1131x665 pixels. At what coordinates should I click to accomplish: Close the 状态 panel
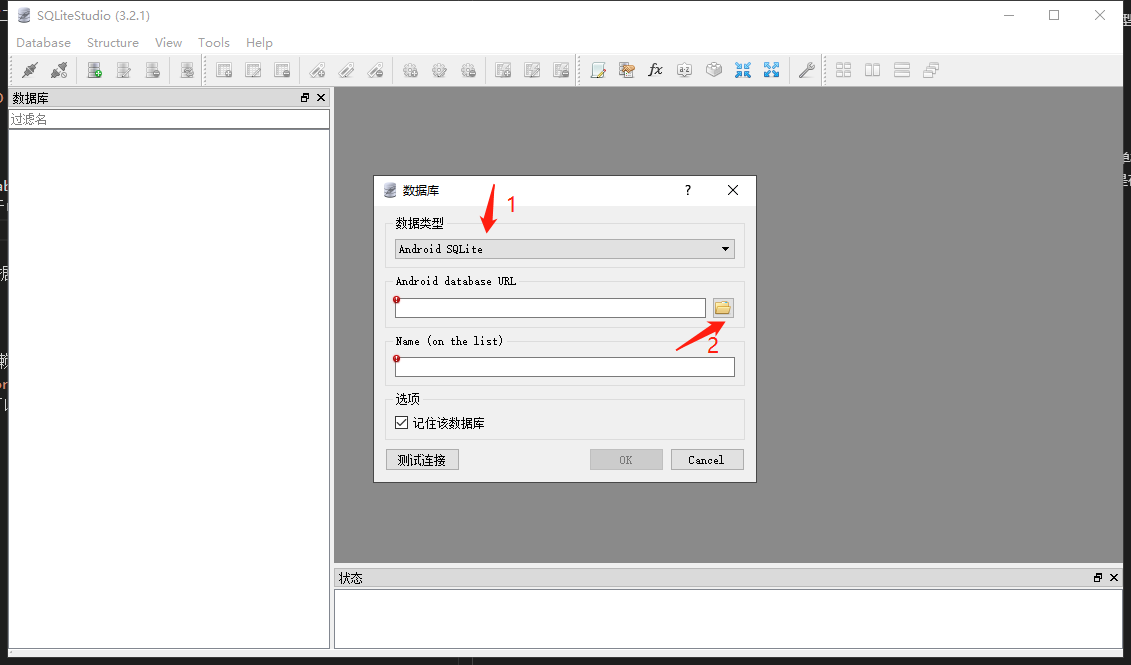coord(1114,578)
